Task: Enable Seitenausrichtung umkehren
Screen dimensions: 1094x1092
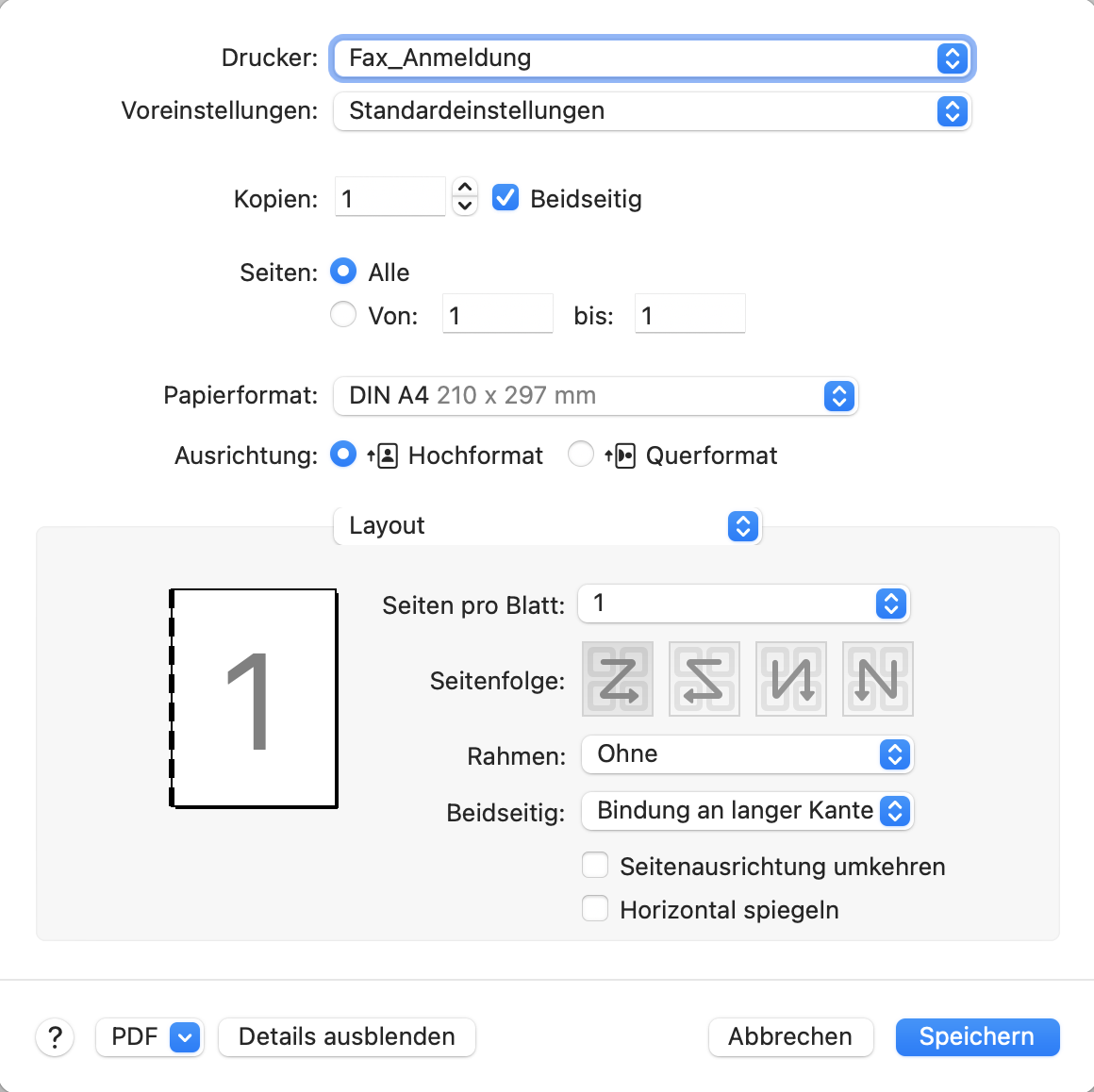Action: point(595,866)
